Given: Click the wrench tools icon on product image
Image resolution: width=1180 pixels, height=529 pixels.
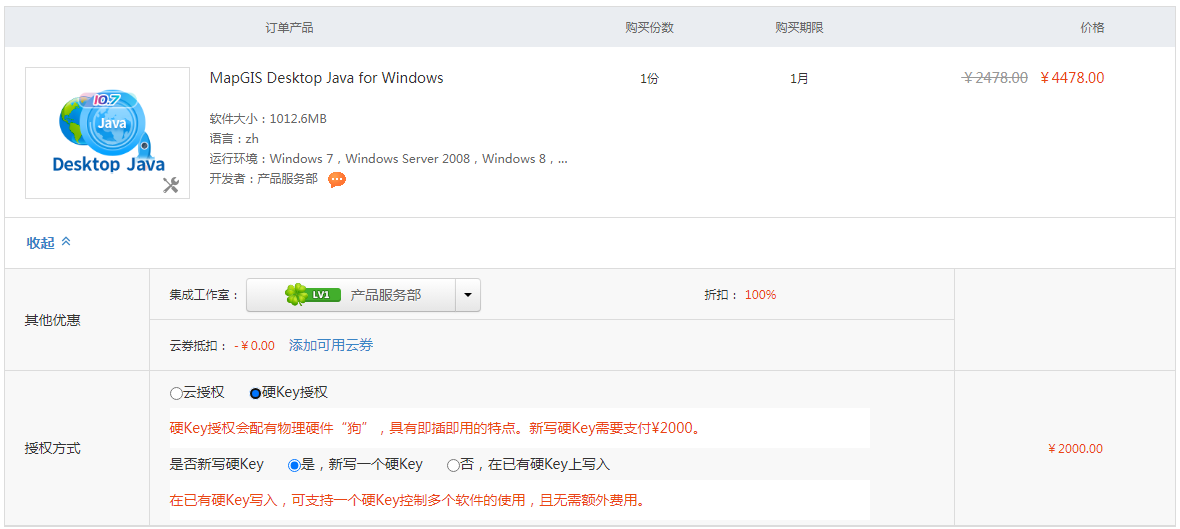Looking at the screenshot, I should pos(171,185).
